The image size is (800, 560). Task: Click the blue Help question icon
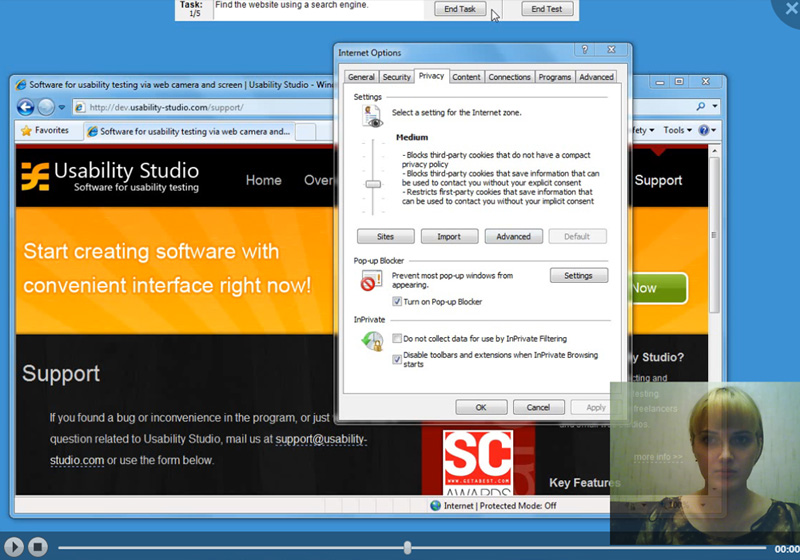click(704, 130)
